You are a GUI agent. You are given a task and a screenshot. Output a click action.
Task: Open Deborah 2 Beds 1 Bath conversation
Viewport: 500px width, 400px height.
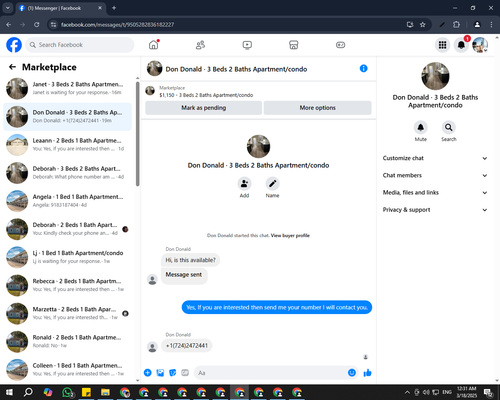(x=67, y=229)
